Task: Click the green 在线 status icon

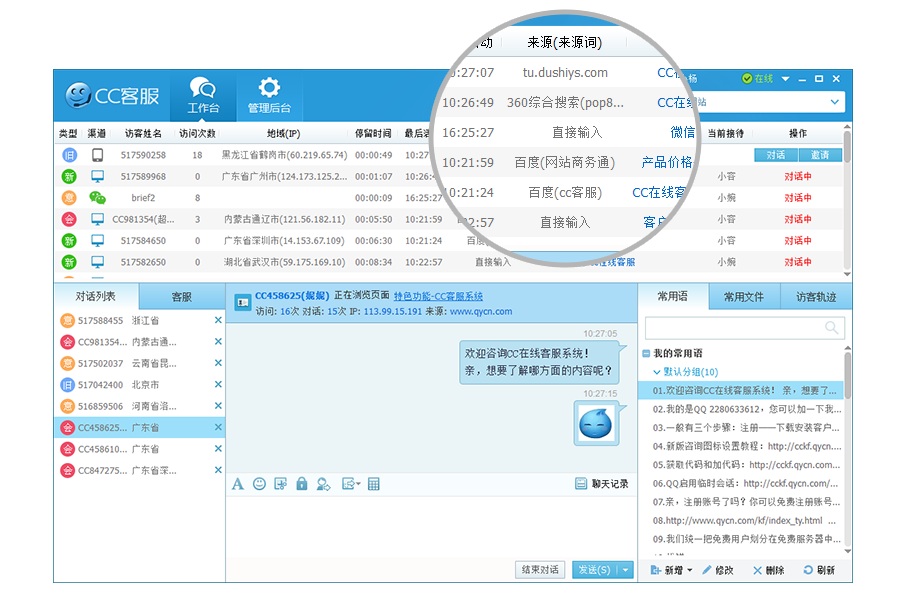Action: (x=747, y=79)
